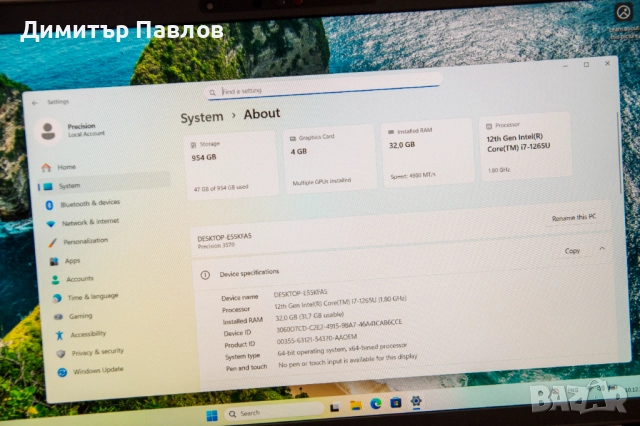Open the Installed RAM 32,0 GB card
This screenshot has height=426, width=640.
point(427,152)
